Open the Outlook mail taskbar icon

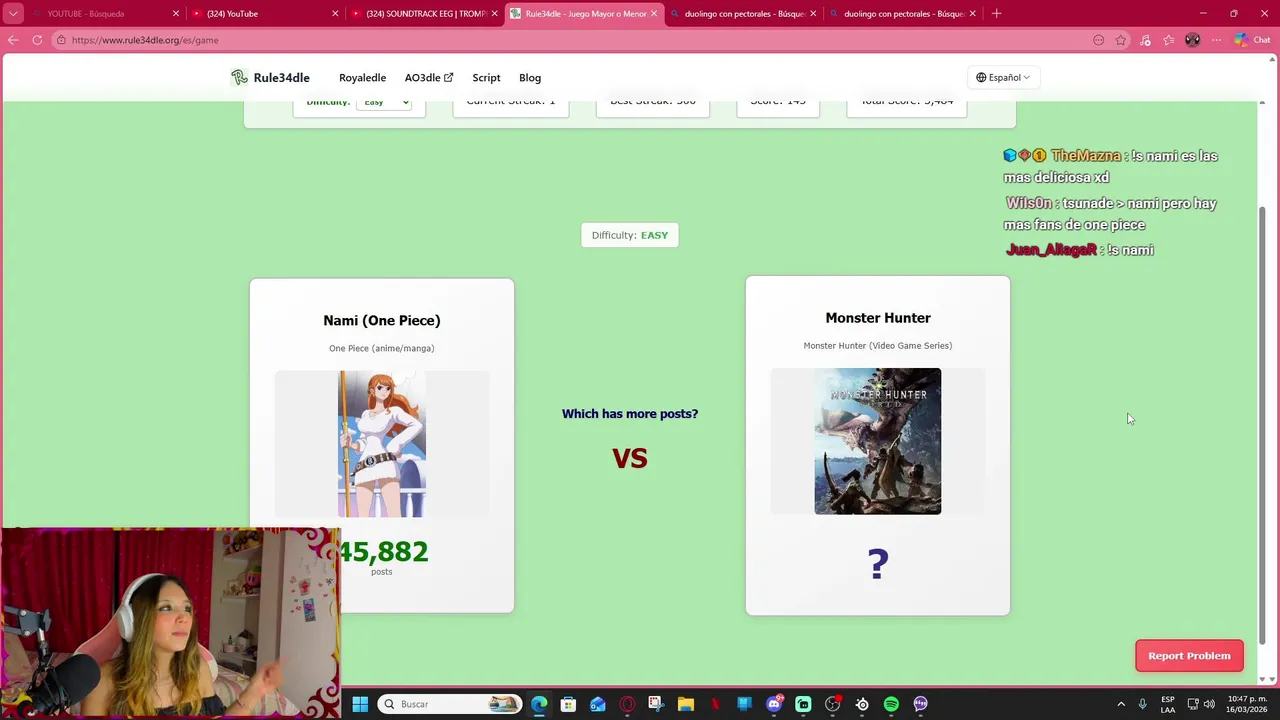(598, 704)
